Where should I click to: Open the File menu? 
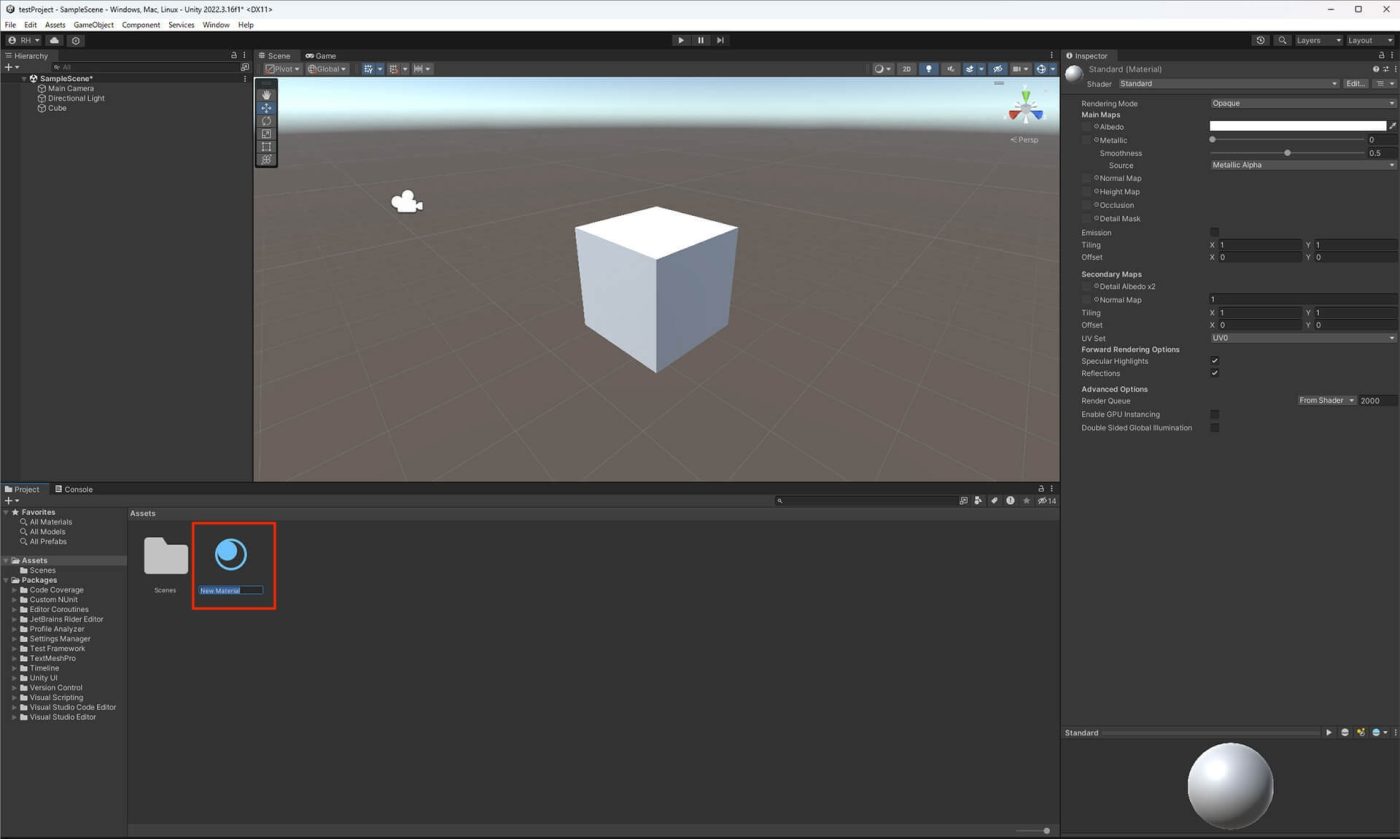[10, 25]
